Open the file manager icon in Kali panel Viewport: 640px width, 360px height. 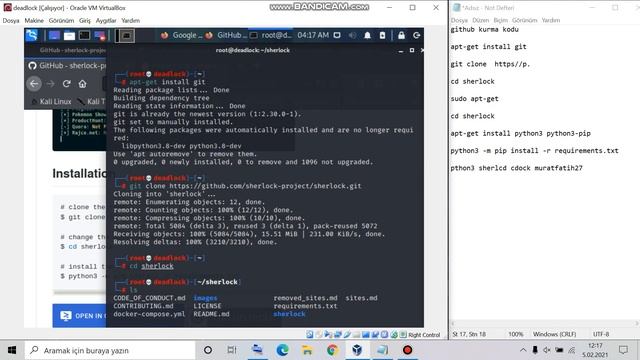pyautogui.click(x=69, y=36)
